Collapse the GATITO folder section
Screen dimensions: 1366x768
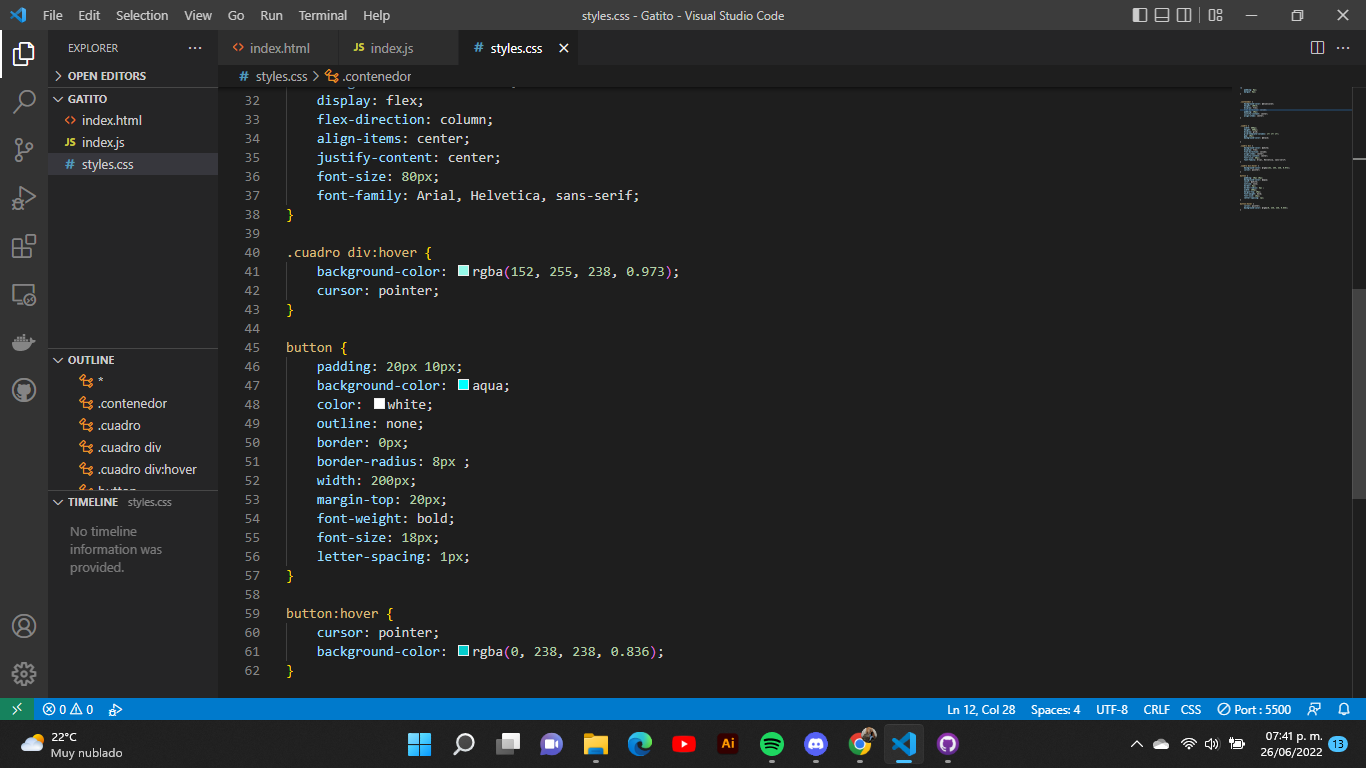(x=133, y=99)
